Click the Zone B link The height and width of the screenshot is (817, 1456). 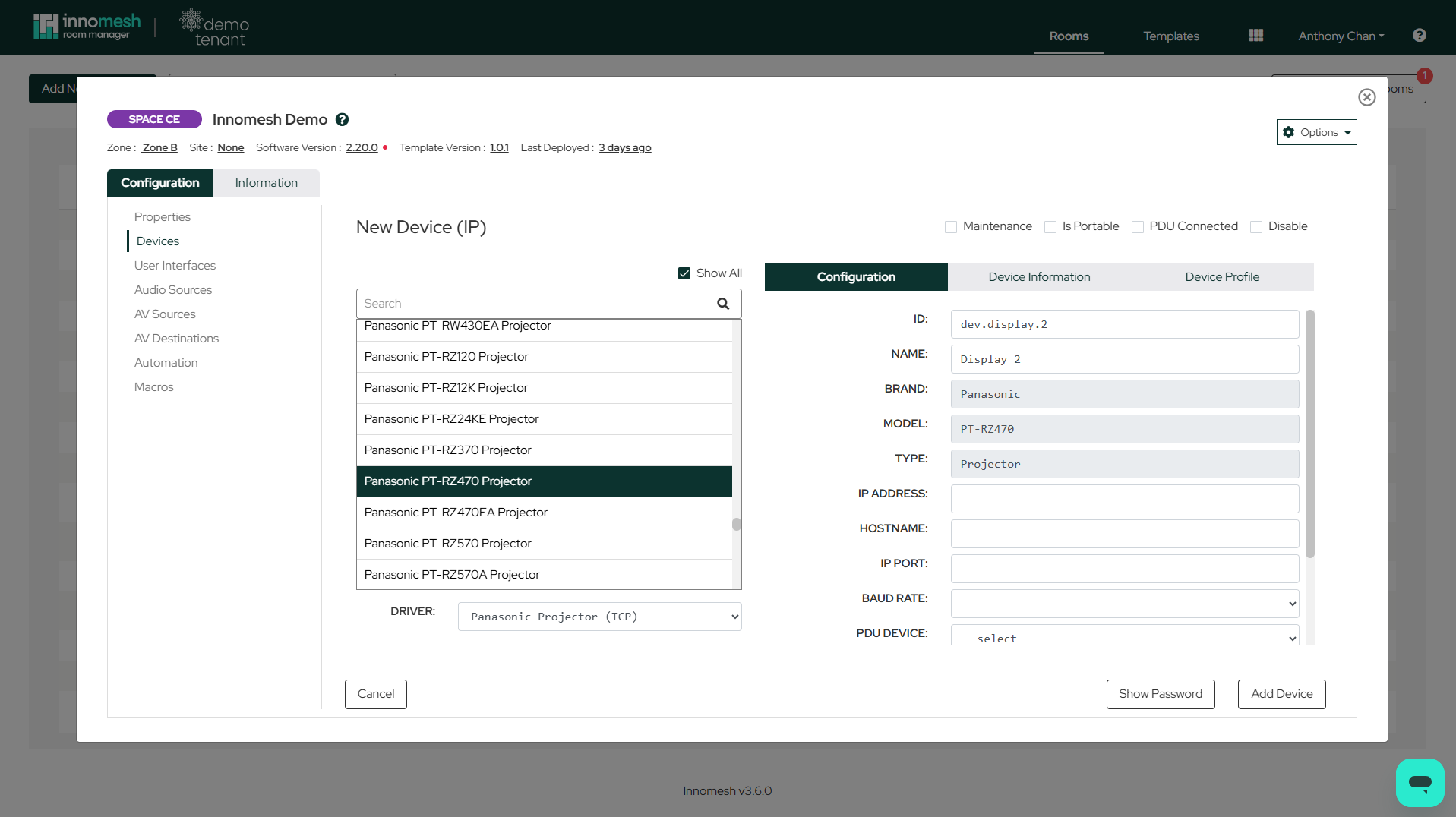[159, 147]
